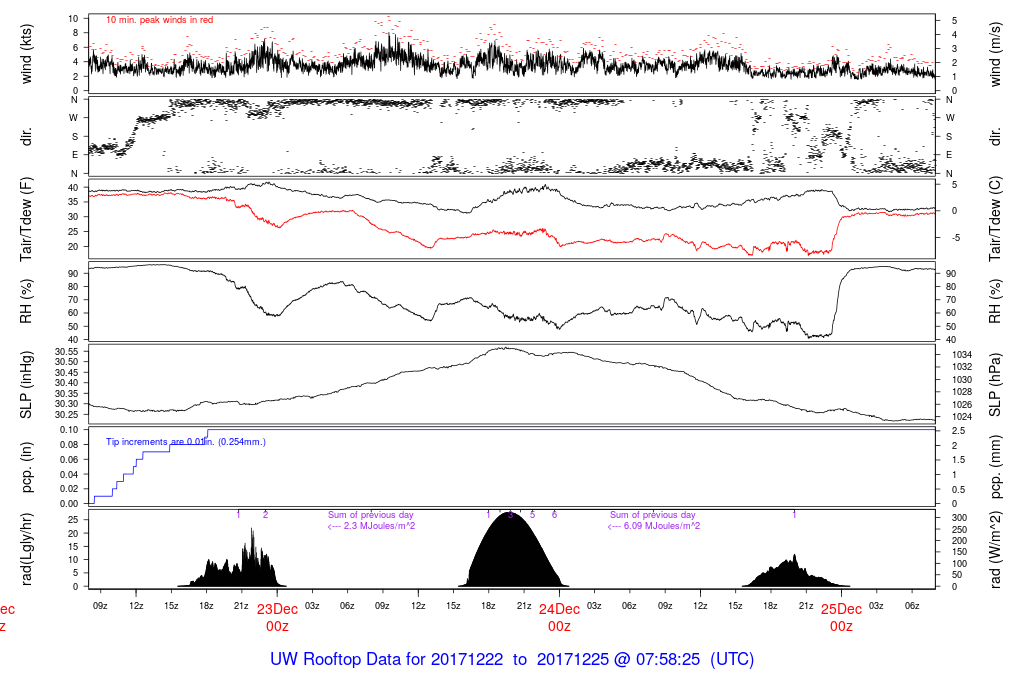Click the "250" radiation tick value
Screen dimensions: 1024x700
tap(959, 529)
